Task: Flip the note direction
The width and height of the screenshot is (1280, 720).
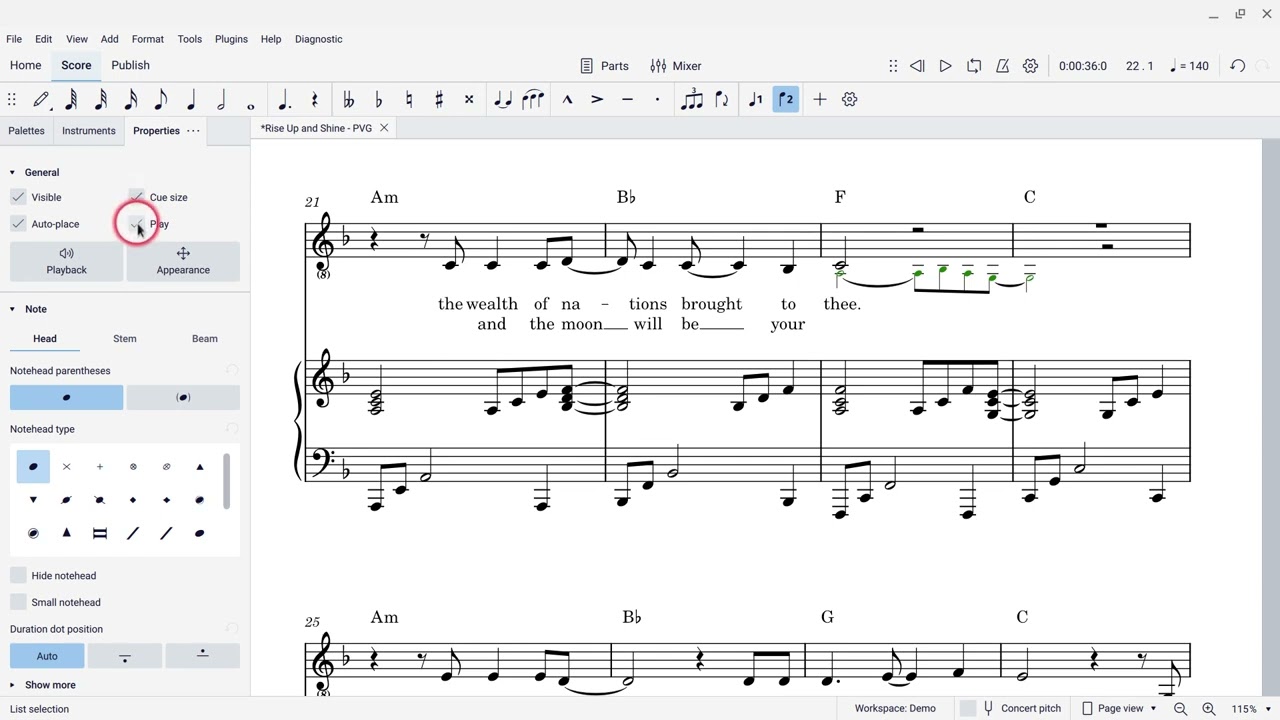Action: (x=721, y=99)
